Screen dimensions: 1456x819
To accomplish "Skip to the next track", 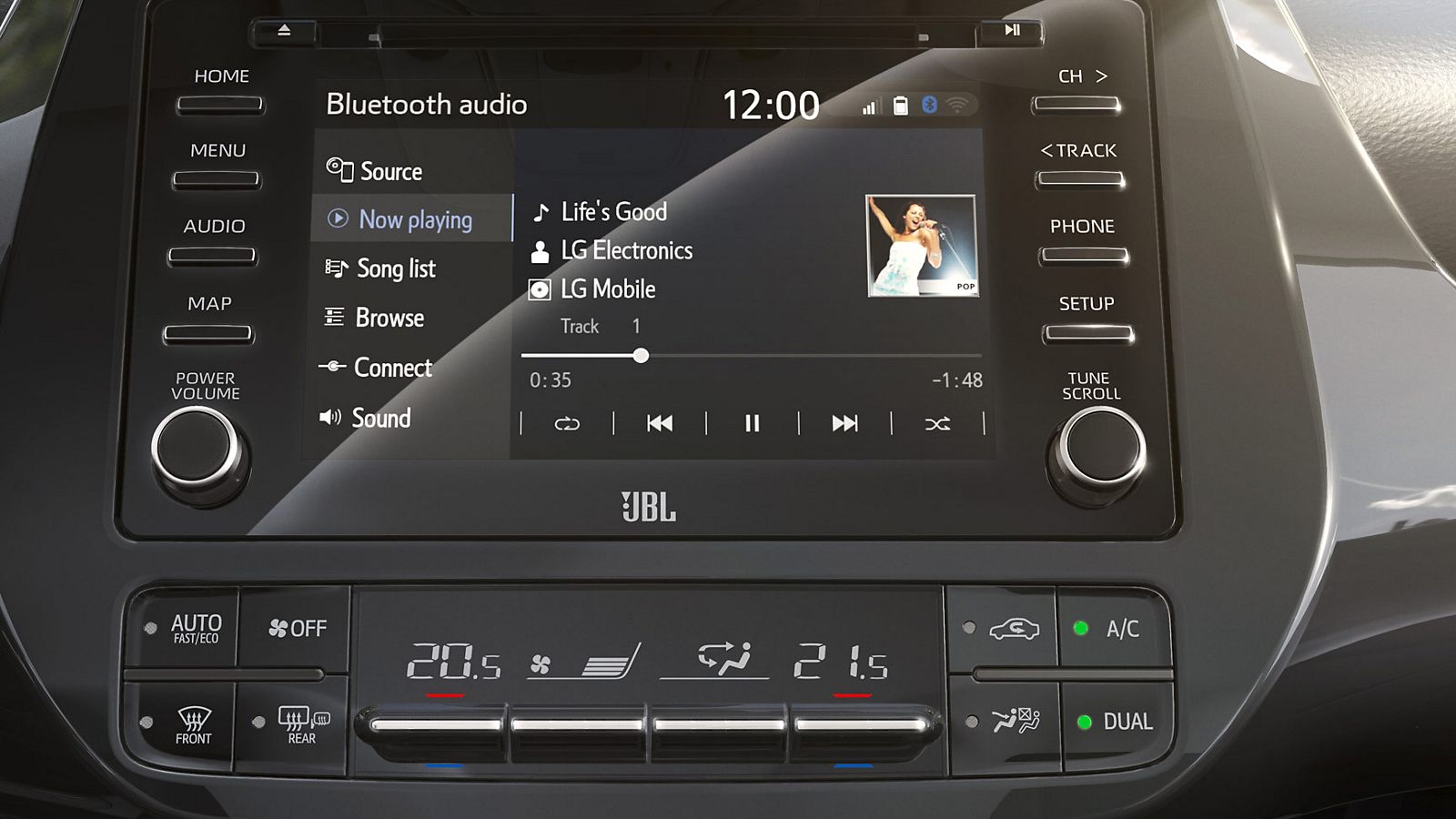I will (x=844, y=423).
